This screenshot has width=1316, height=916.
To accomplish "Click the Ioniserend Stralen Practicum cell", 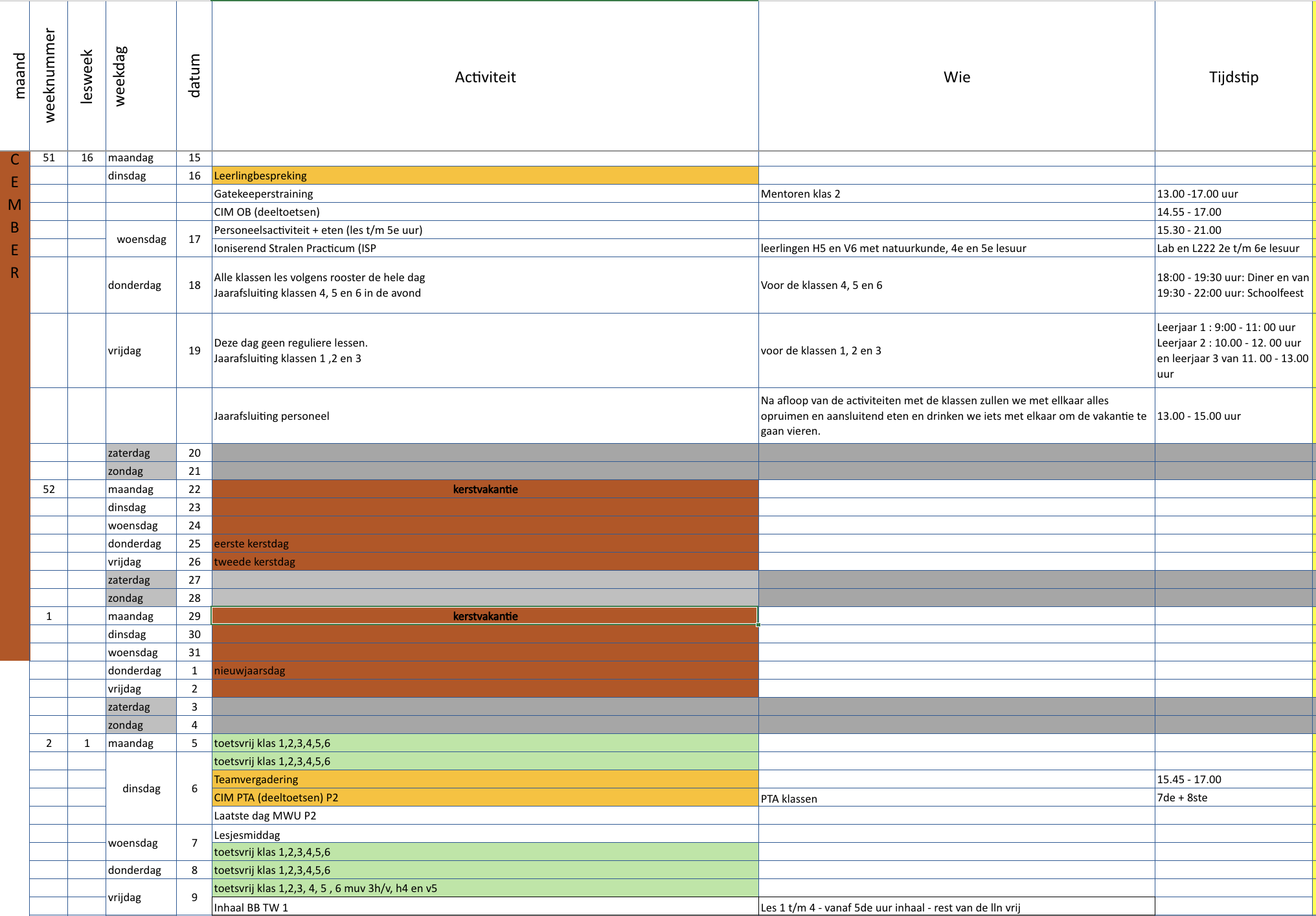I will coord(484,248).
